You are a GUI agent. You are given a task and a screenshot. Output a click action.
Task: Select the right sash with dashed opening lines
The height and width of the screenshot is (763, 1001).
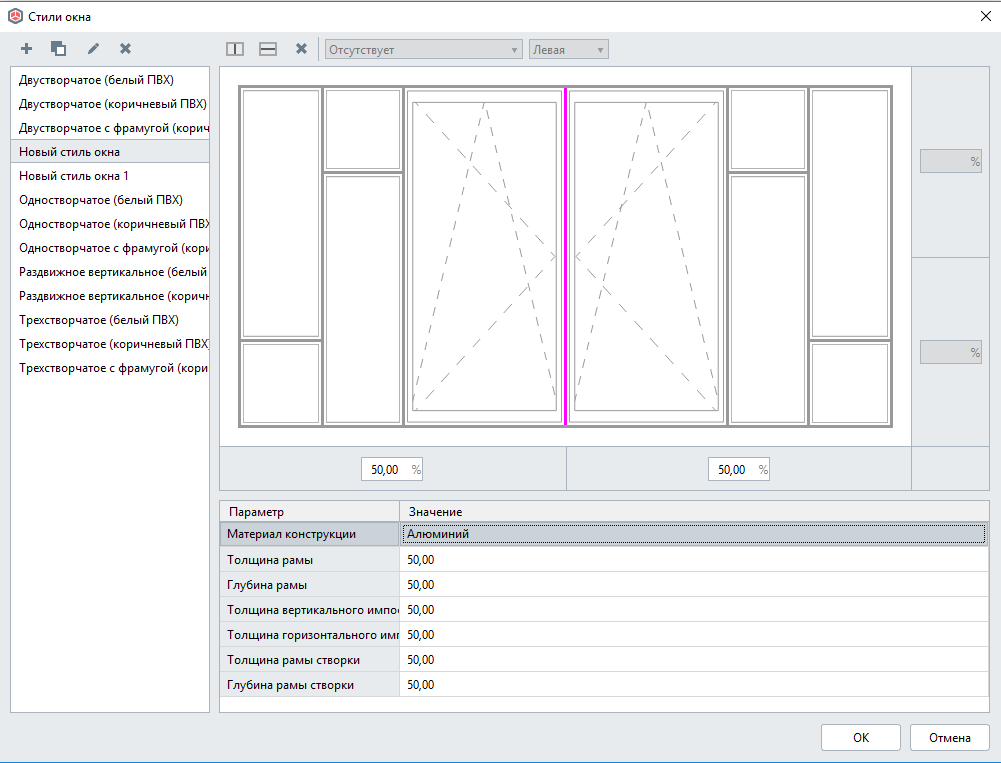click(x=646, y=257)
